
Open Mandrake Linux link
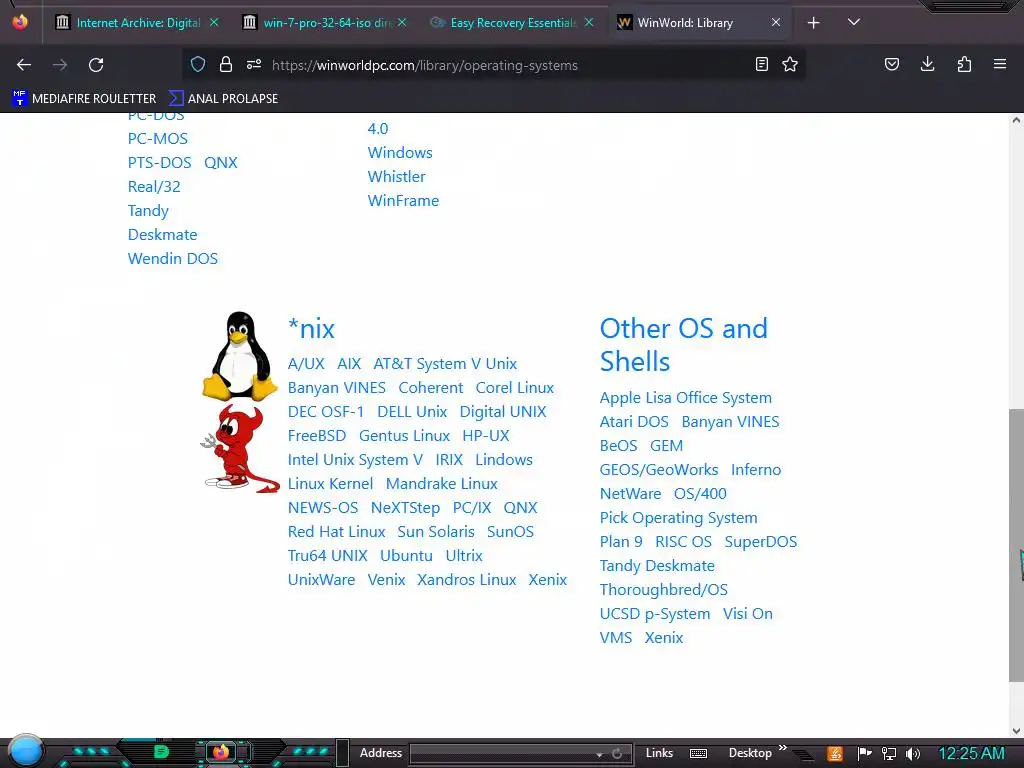pyautogui.click(x=441, y=484)
